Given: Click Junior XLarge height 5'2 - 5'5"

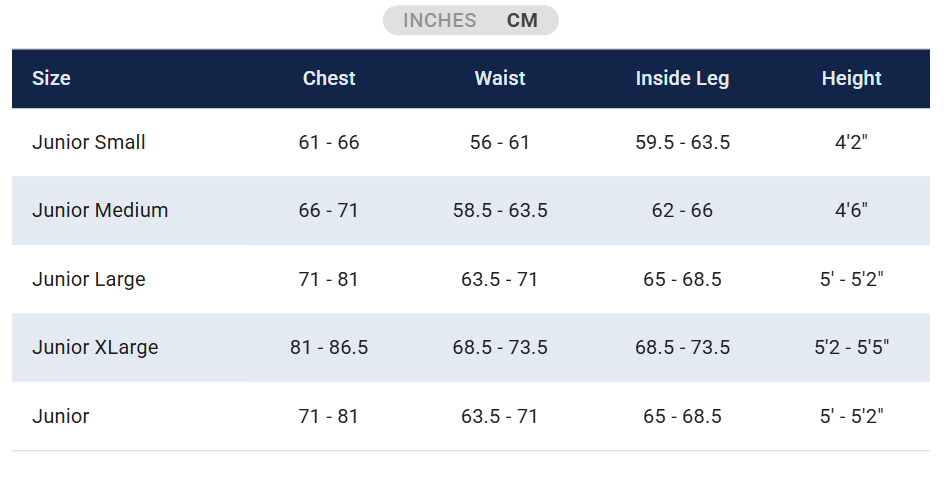Looking at the screenshot, I should pos(851,347).
